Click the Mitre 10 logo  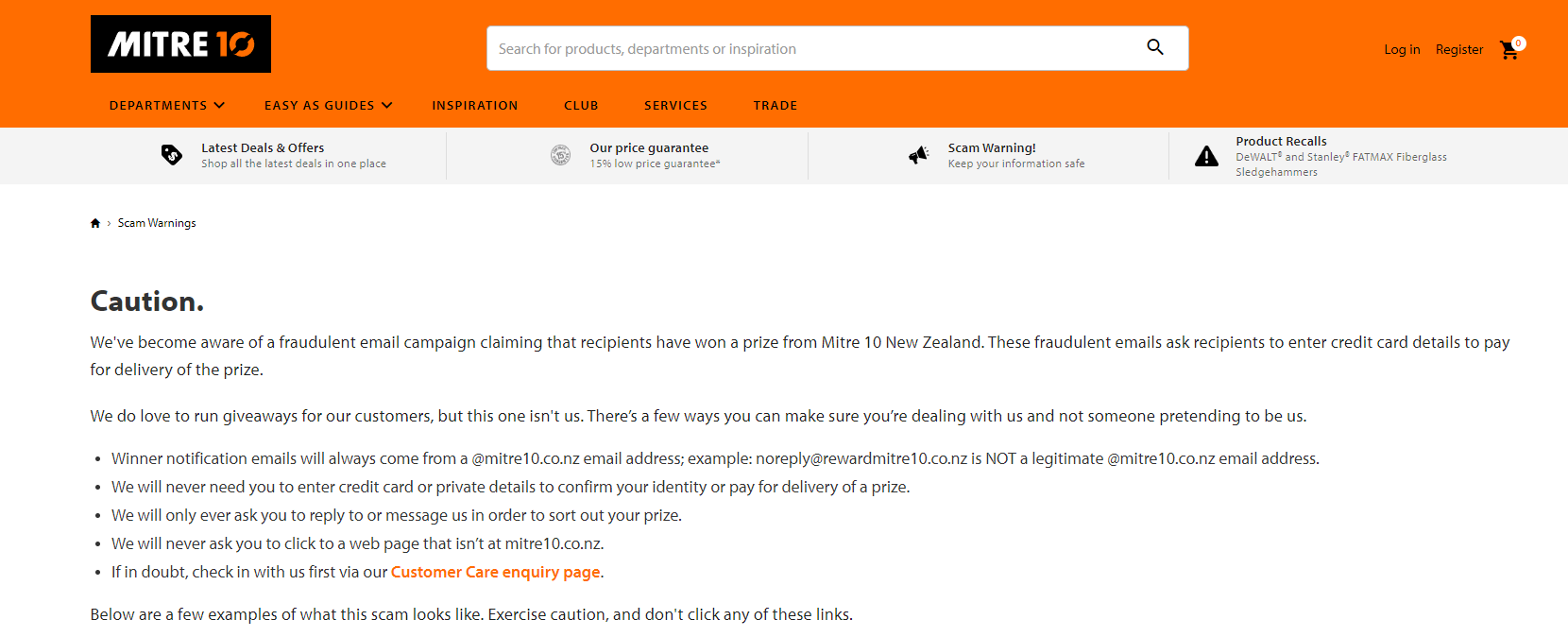(x=180, y=43)
